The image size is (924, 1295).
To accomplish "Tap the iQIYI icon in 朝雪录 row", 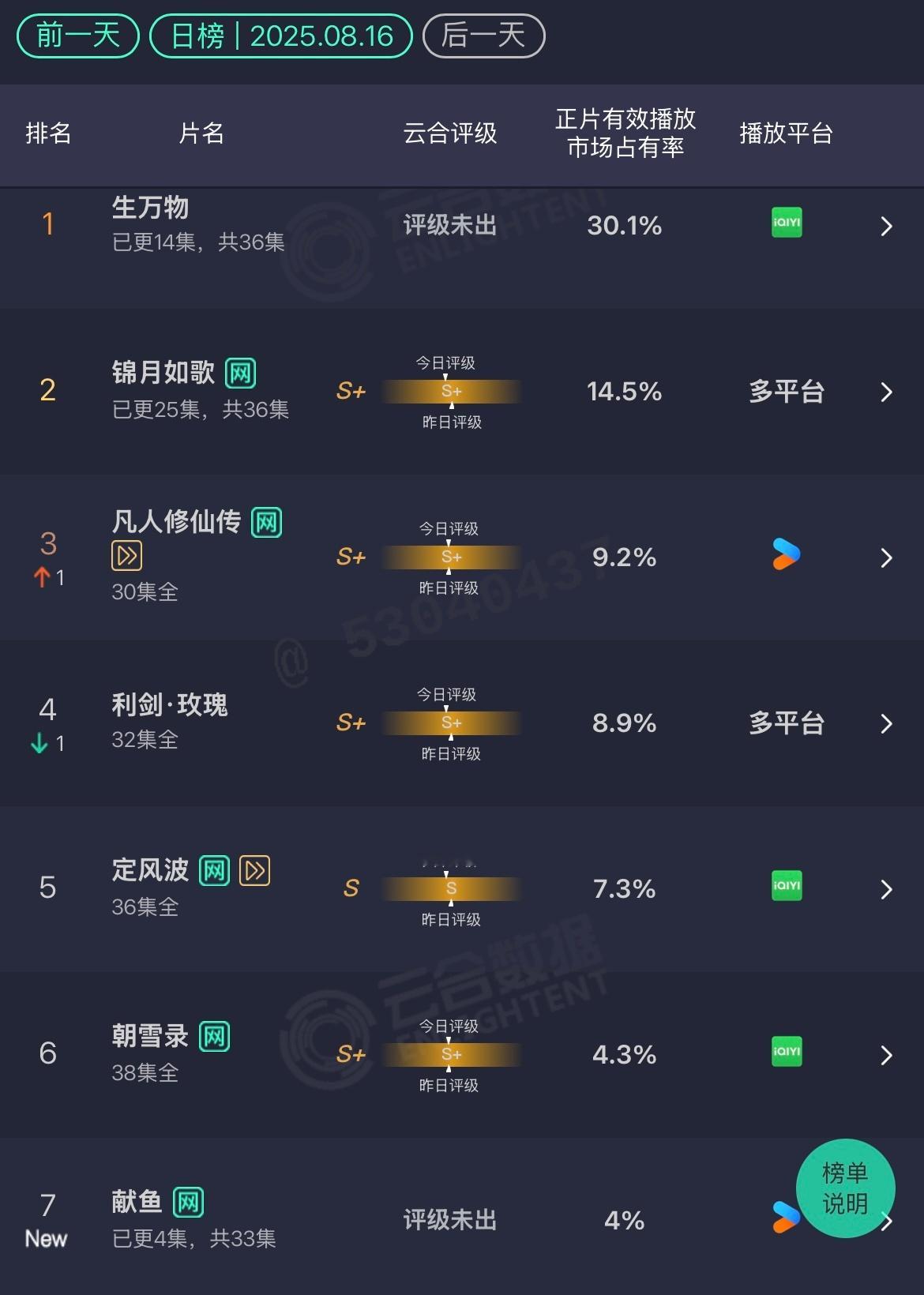I will click(x=787, y=1051).
